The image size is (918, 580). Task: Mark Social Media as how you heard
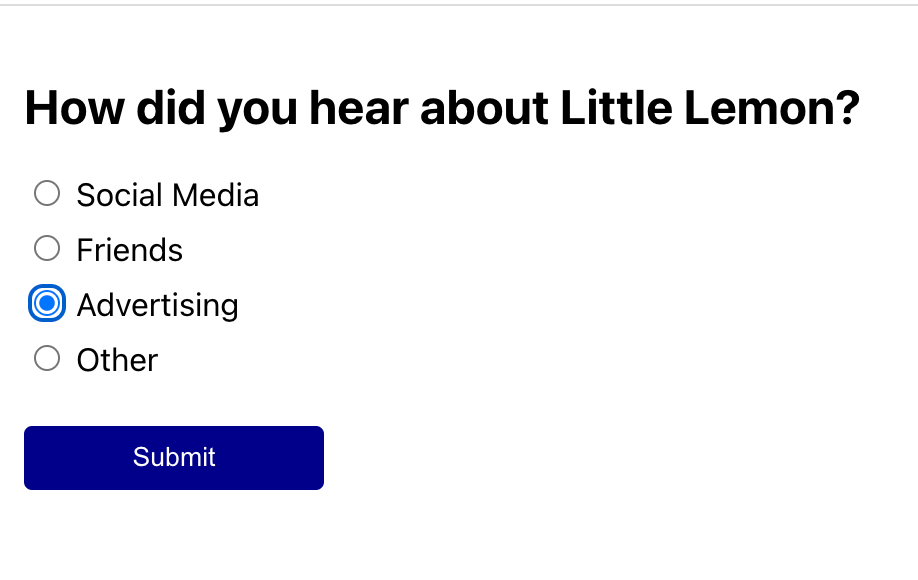click(x=47, y=193)
